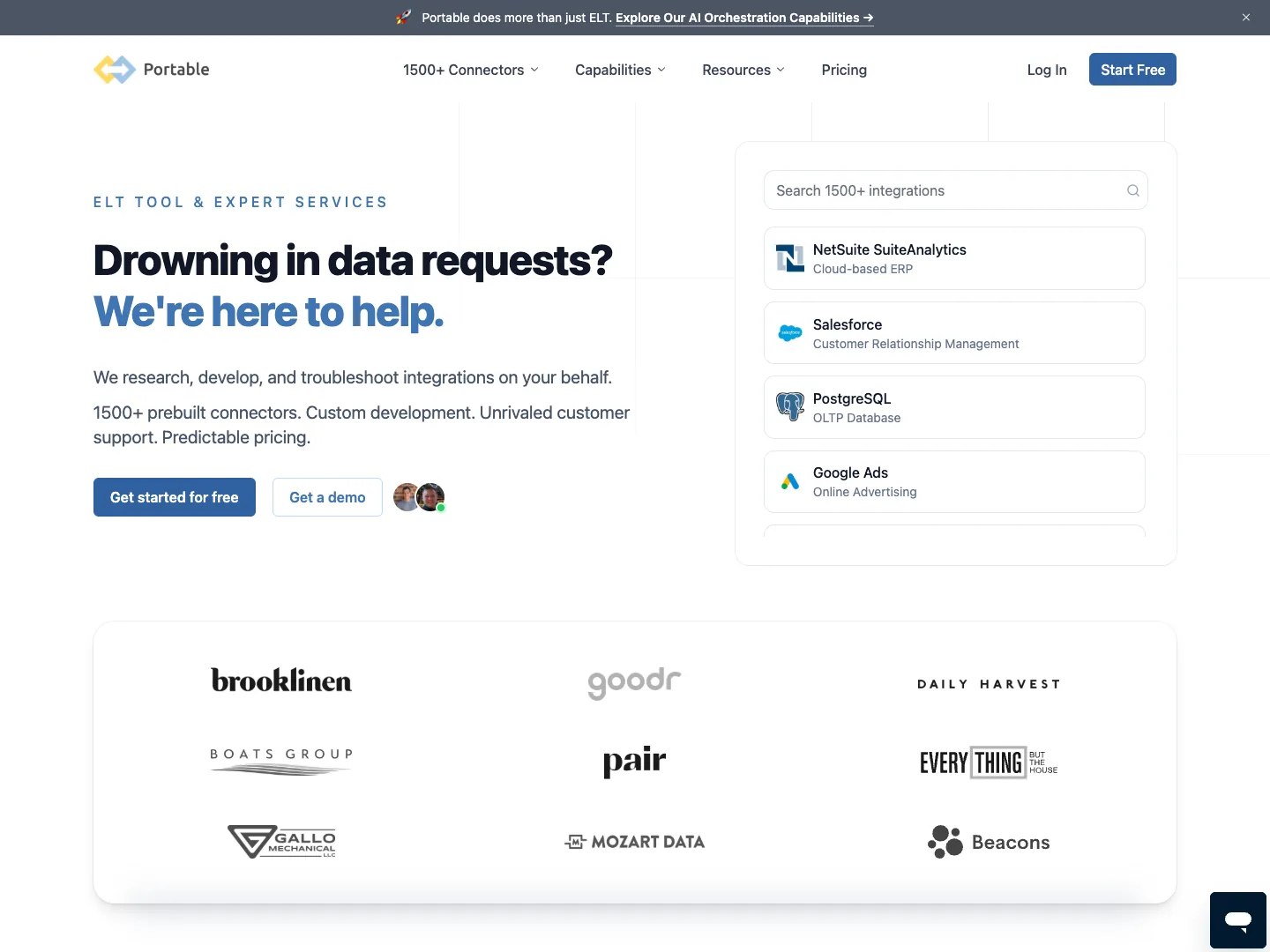The width and height of the screenshot is (1270, 952).
Task: Close the top announcement banner
Action: pos(1246,18)
